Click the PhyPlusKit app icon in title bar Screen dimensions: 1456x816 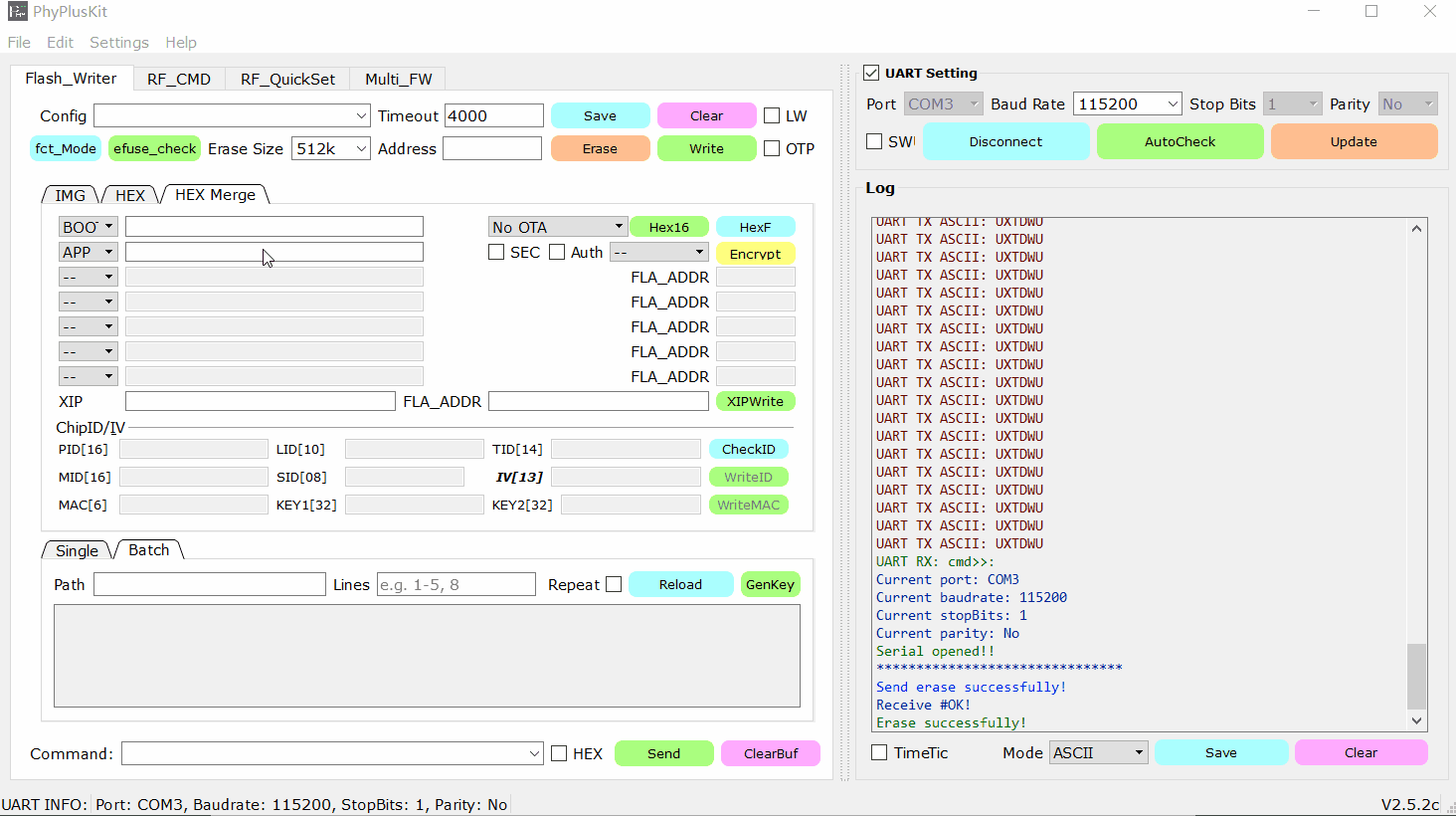coord(17,12)
